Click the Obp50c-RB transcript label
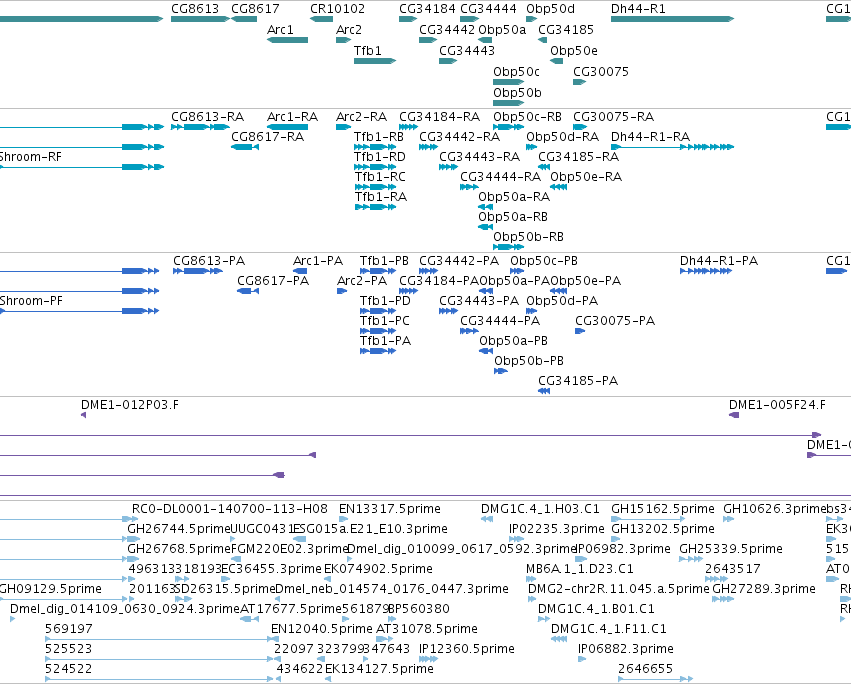Image resolution: width=851 pixels, height=684 pixels. pos(527,117)
